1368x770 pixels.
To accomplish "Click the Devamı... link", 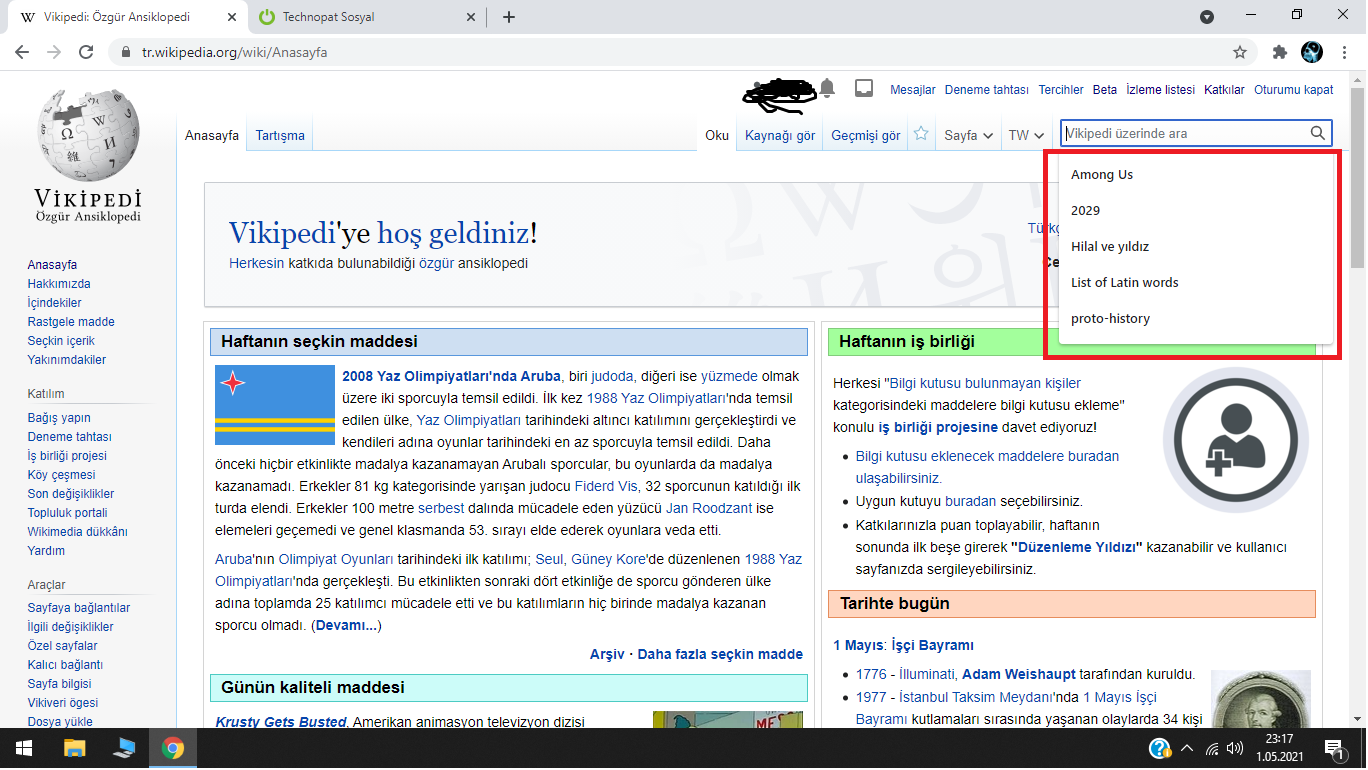I will (347, 626).
